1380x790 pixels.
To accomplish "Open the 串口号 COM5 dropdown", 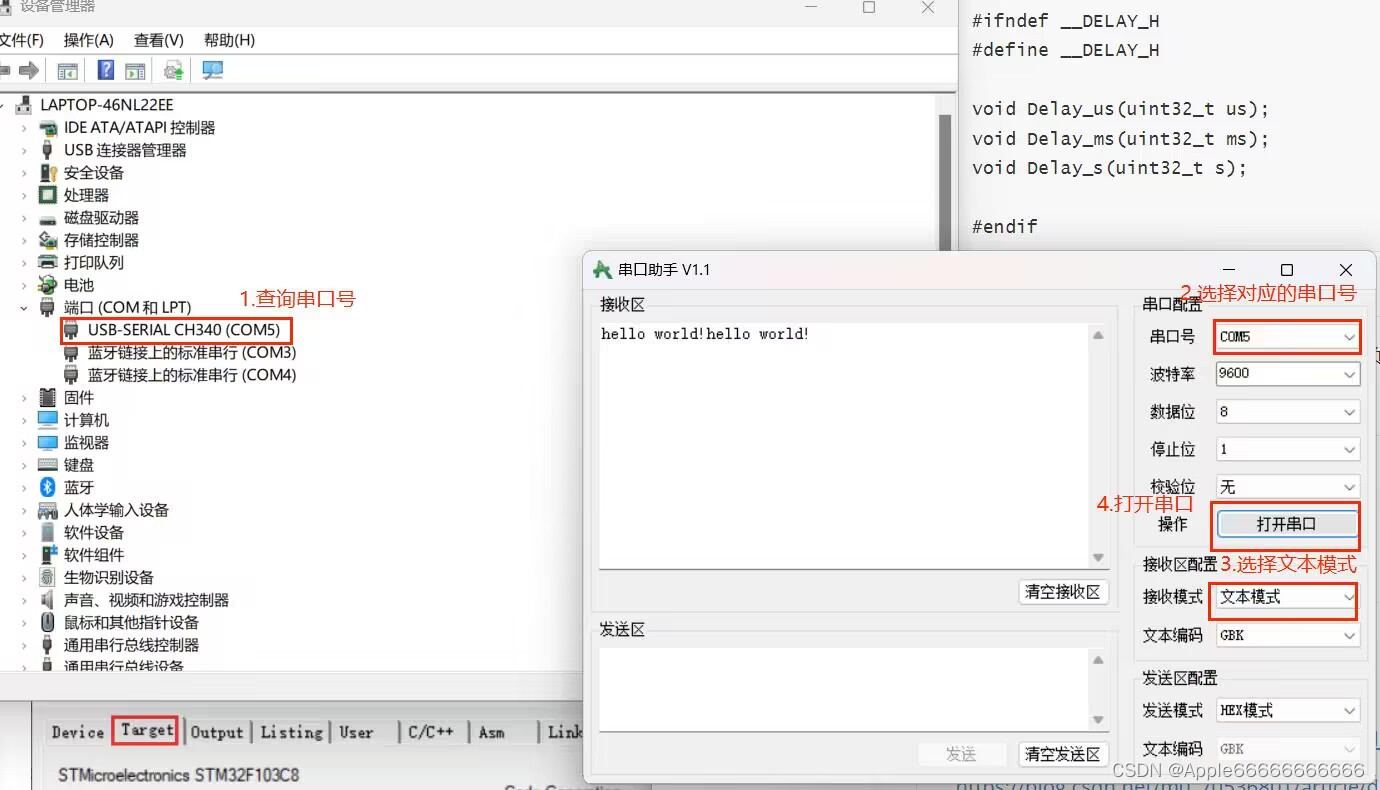I will tap(1349, 337).
